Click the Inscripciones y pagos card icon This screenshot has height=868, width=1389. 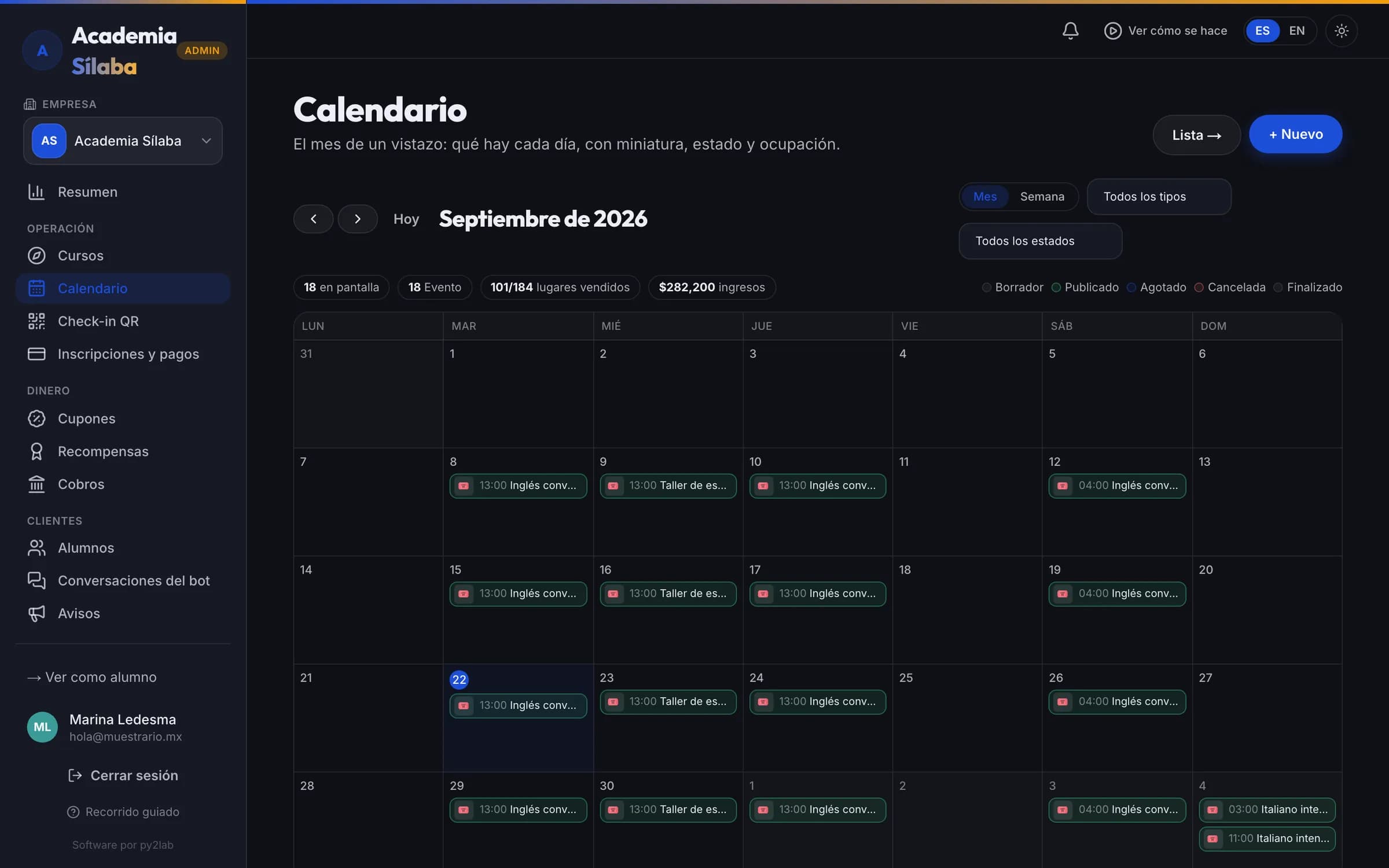tap(36, 354)
